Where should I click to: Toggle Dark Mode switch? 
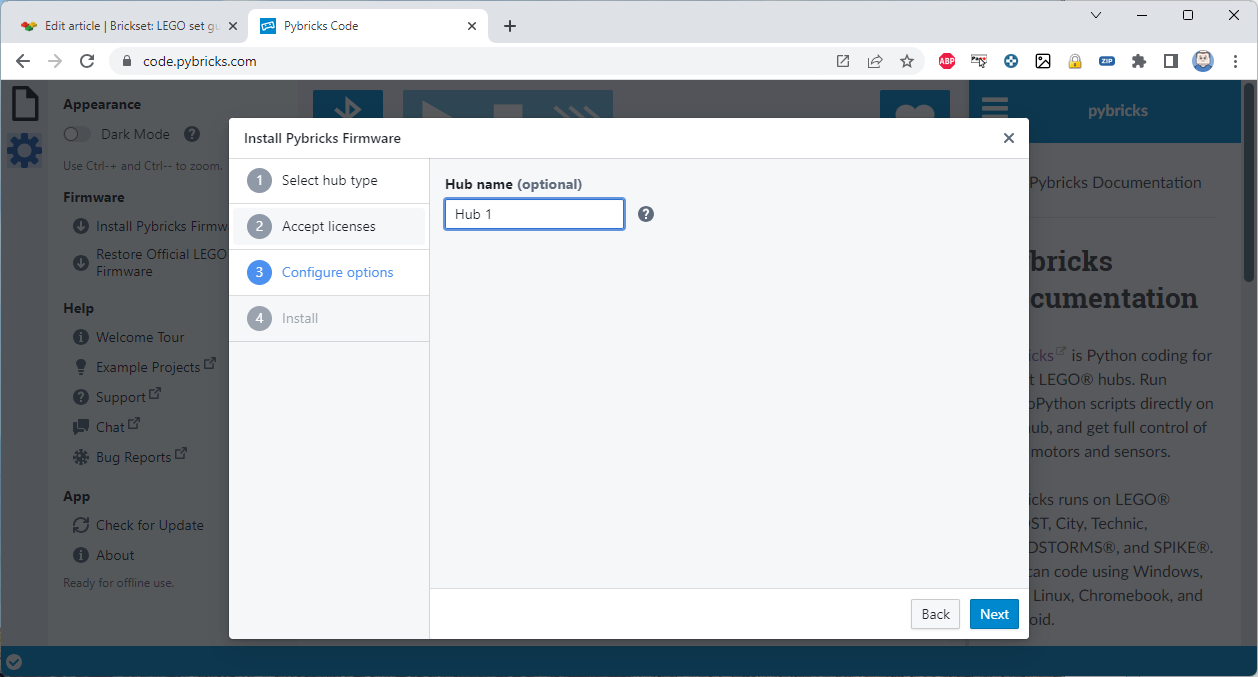coord(77,134)
